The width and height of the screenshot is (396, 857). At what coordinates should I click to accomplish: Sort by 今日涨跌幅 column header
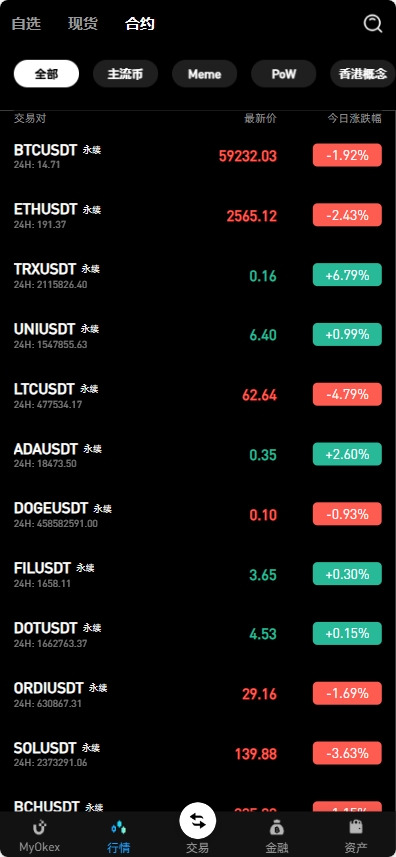click(x=354, y=119)
